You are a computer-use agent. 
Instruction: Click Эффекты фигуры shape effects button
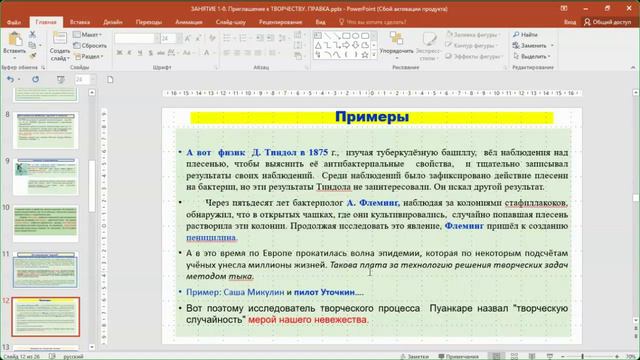[x=473, y=56]
